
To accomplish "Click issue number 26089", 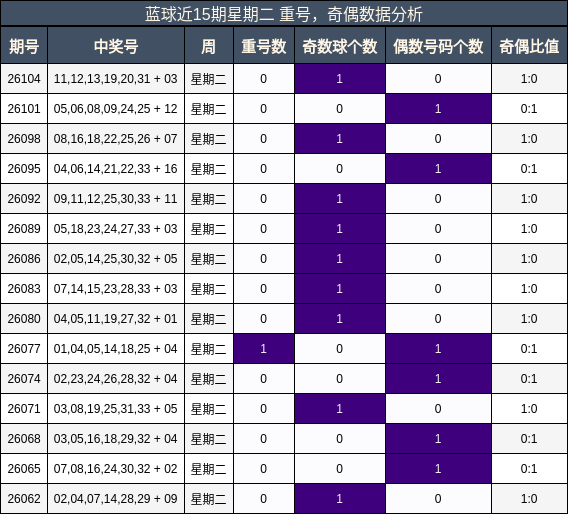I will pos(24,229).
